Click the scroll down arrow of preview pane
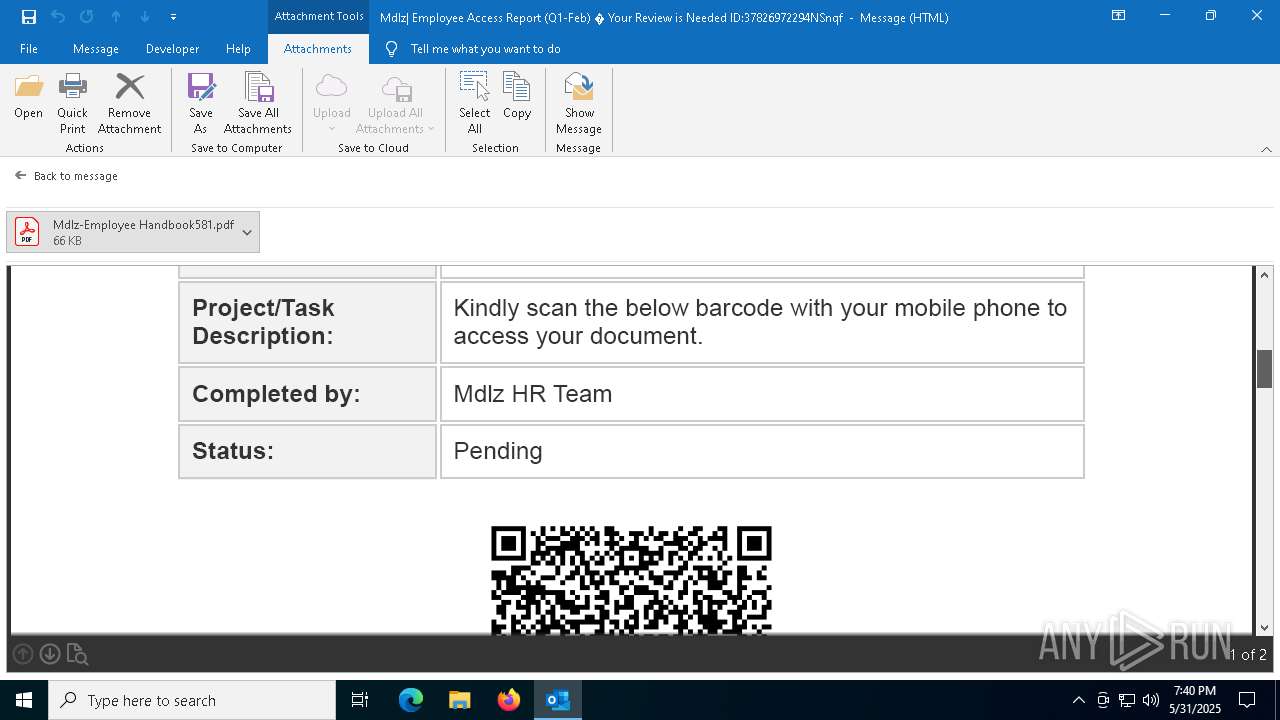 [1265, 627]
